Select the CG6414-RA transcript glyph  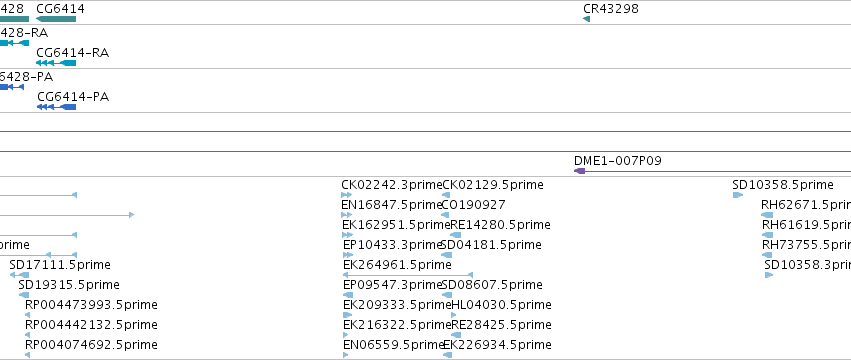[x=56, y=63]
